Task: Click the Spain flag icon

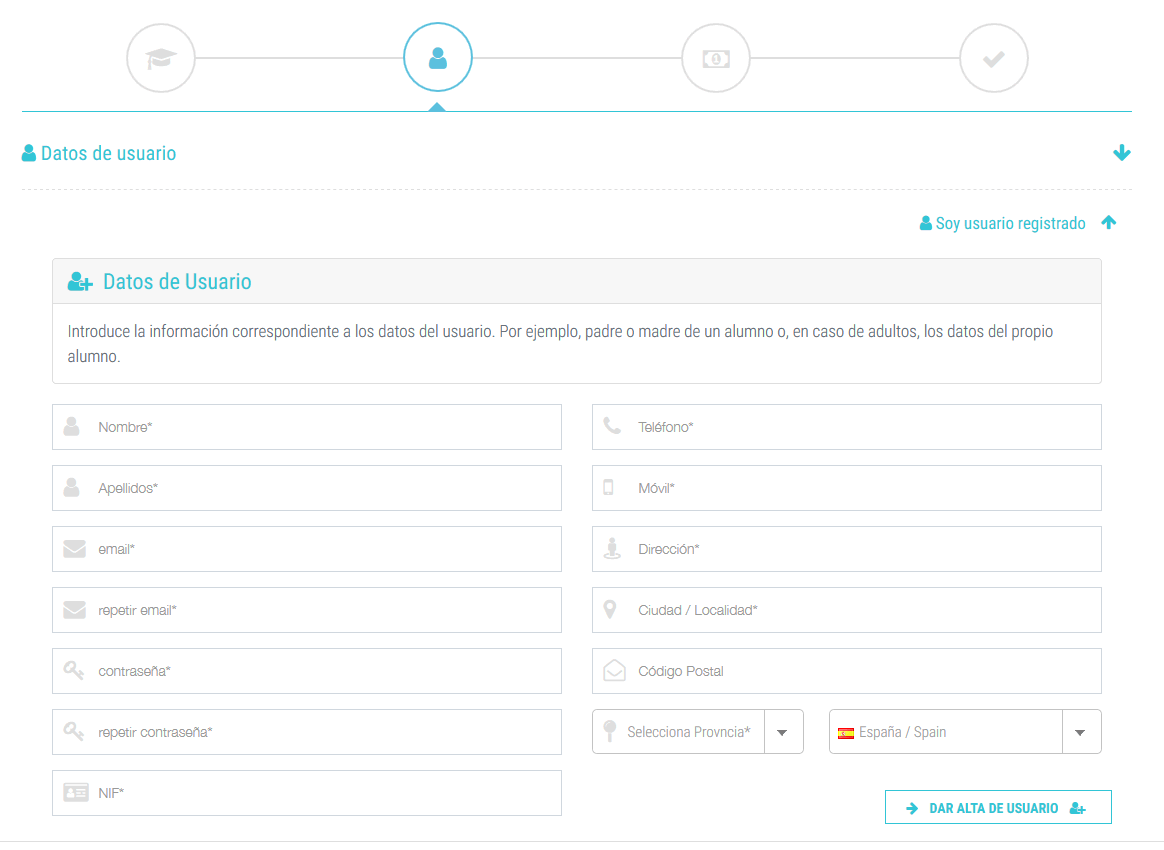Action: tap(846, 733)
